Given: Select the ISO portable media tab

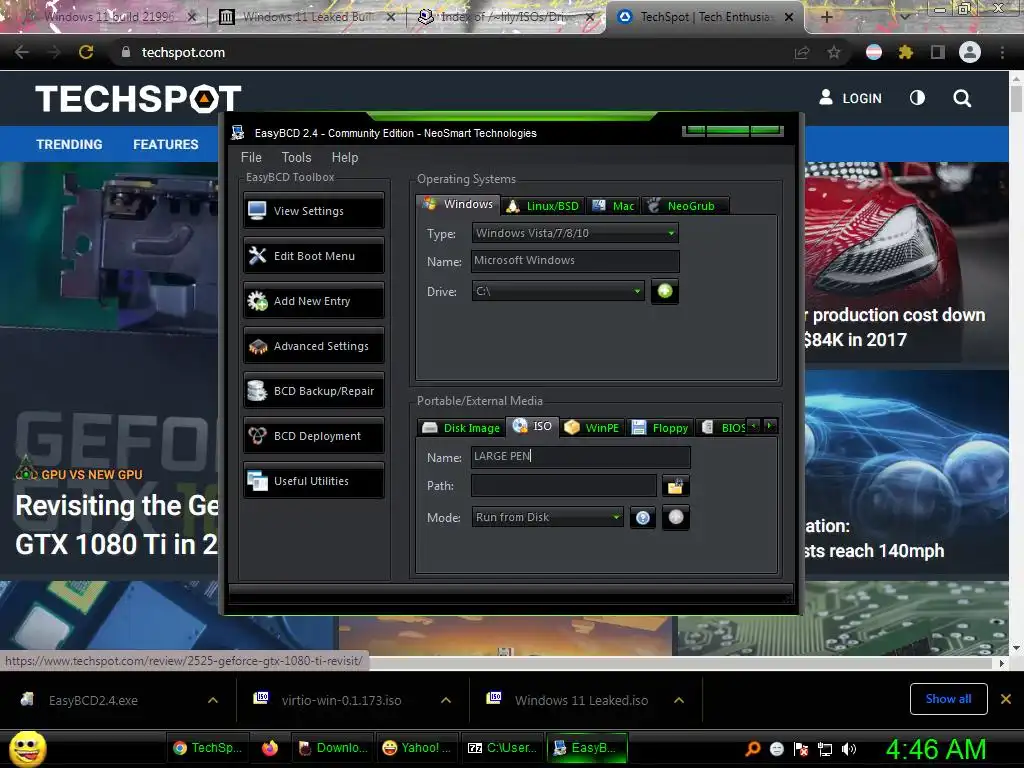Looking at the screenshot, I should 533,426.
